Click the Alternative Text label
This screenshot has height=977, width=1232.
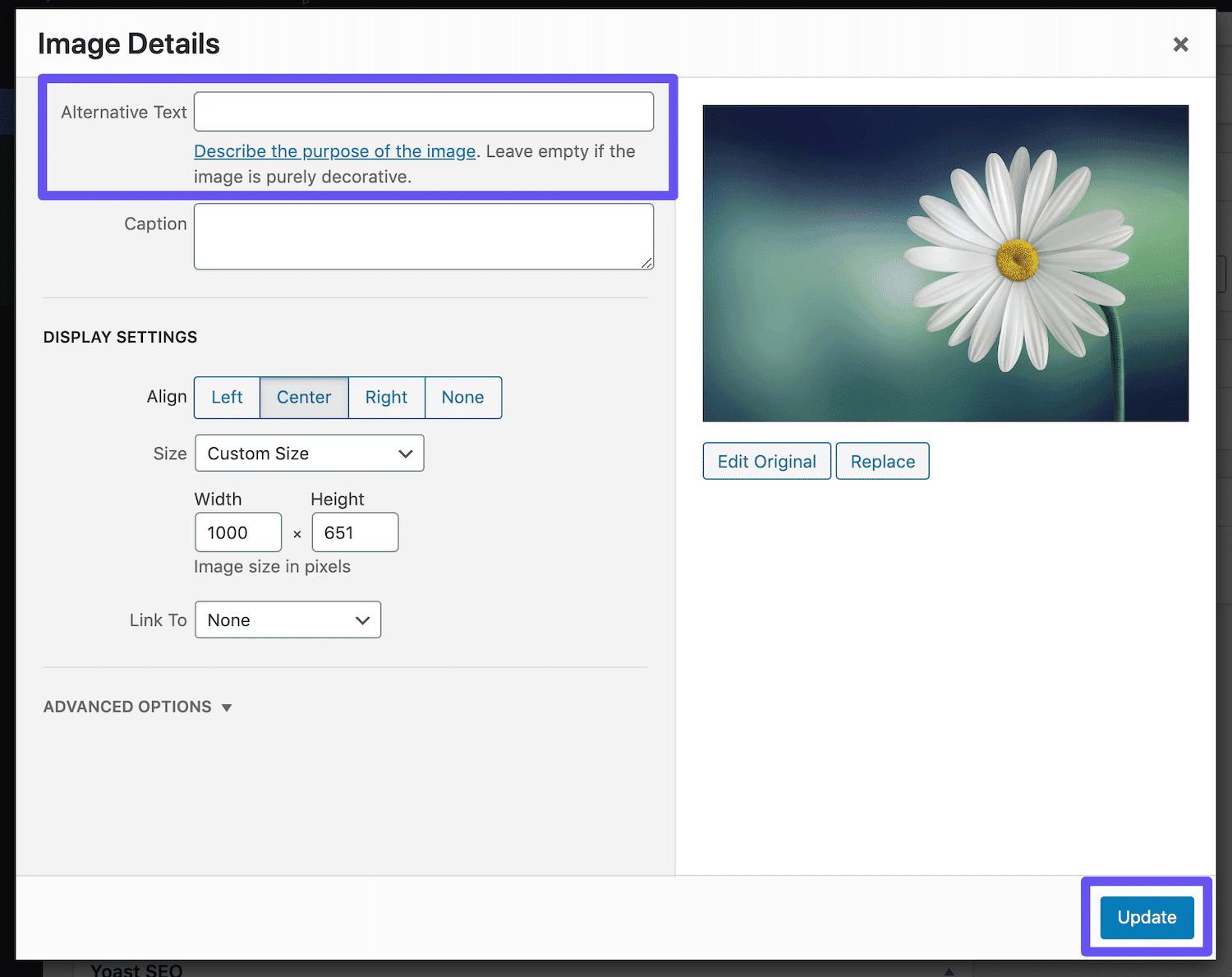pyautogui.click(x=123, y=113)
